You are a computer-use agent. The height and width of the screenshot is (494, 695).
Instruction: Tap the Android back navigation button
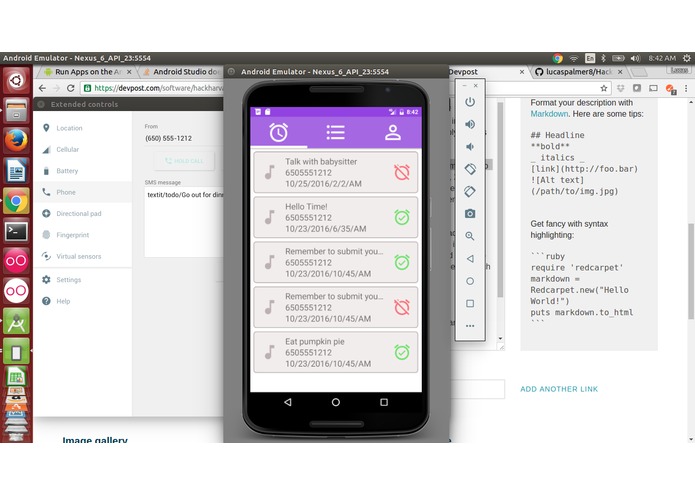(288, 402)
